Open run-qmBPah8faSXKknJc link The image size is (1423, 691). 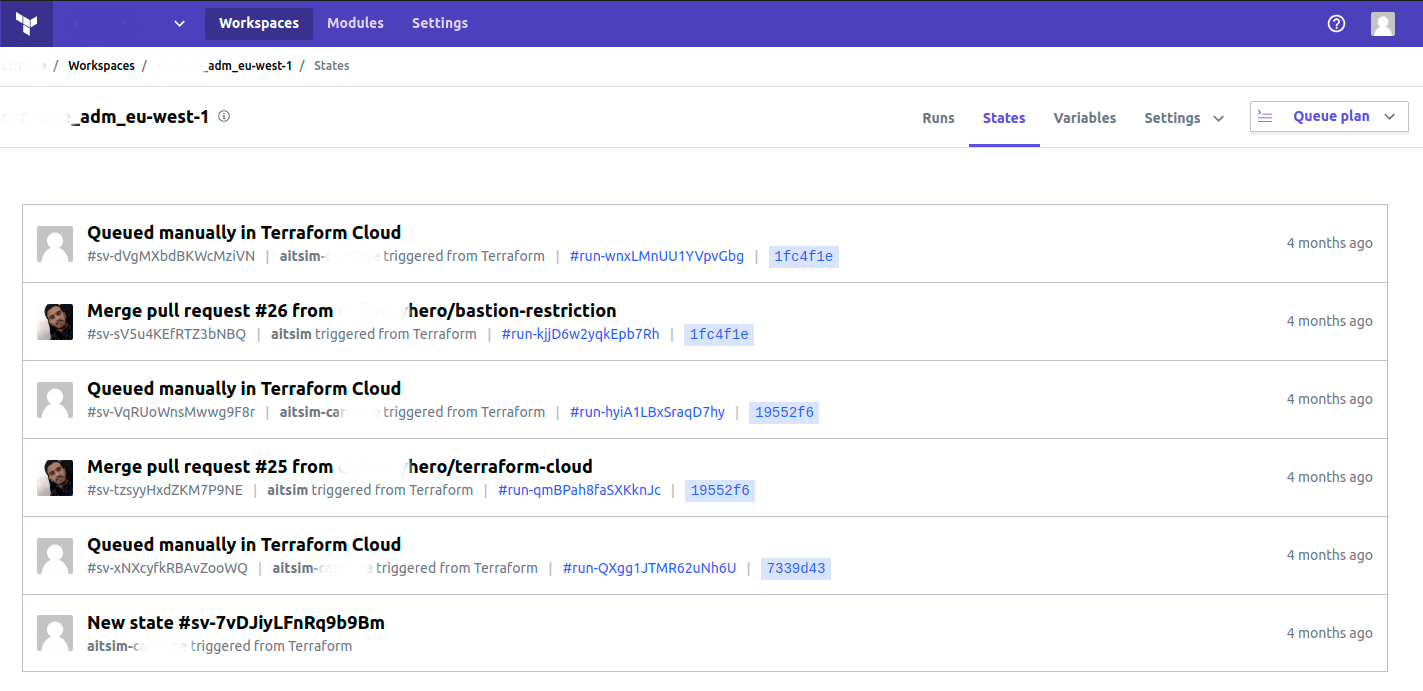point(579,490)
